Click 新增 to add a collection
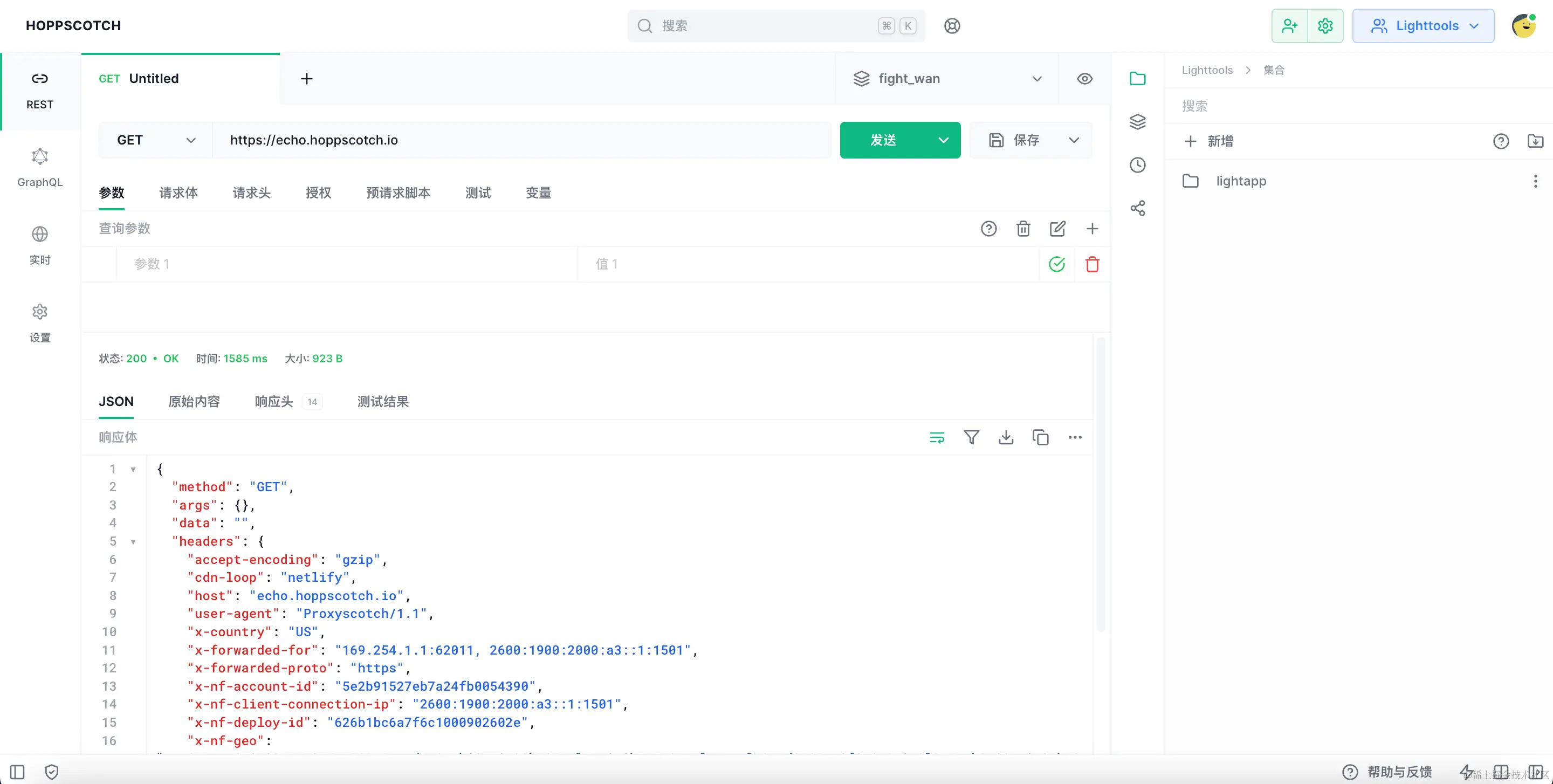This screenshot has height=784, width=1553. (x=1210, y=141)
